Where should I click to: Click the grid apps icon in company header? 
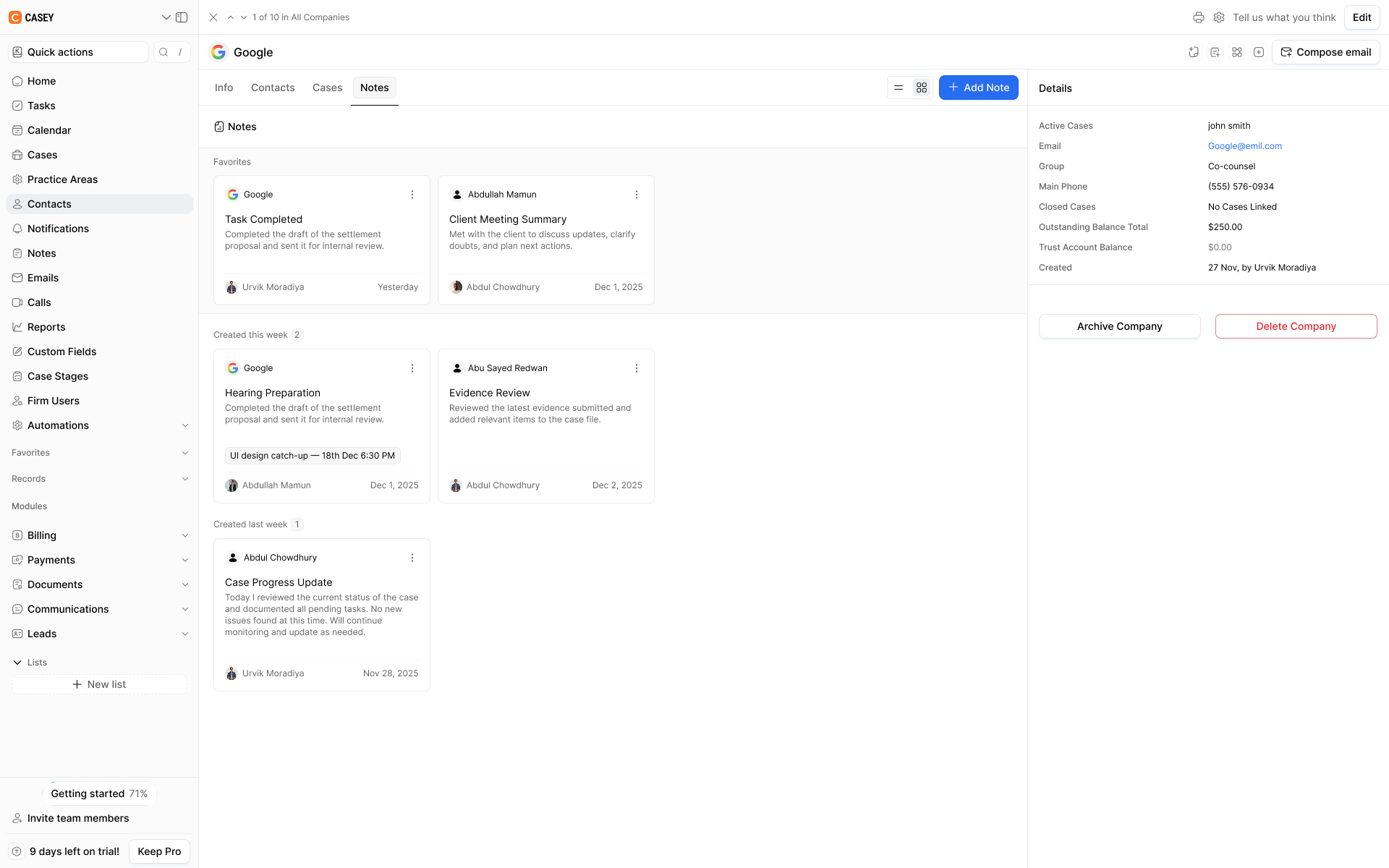pyautogui.click(x=1237, y=52)
